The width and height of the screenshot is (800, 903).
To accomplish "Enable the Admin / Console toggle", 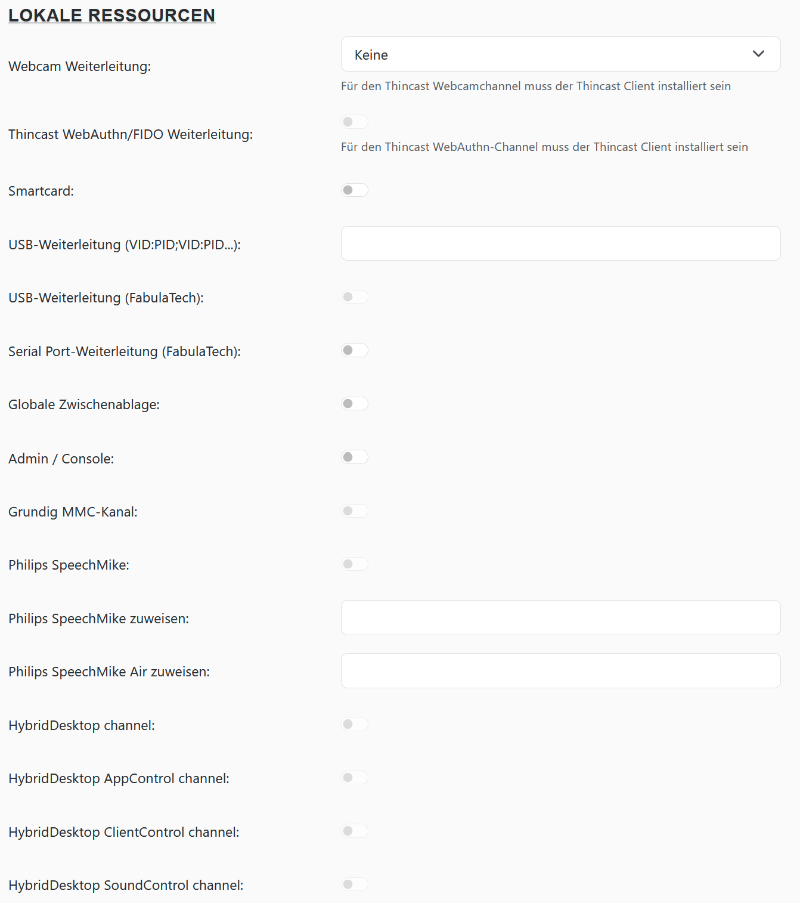I will (x=355, y=457).
